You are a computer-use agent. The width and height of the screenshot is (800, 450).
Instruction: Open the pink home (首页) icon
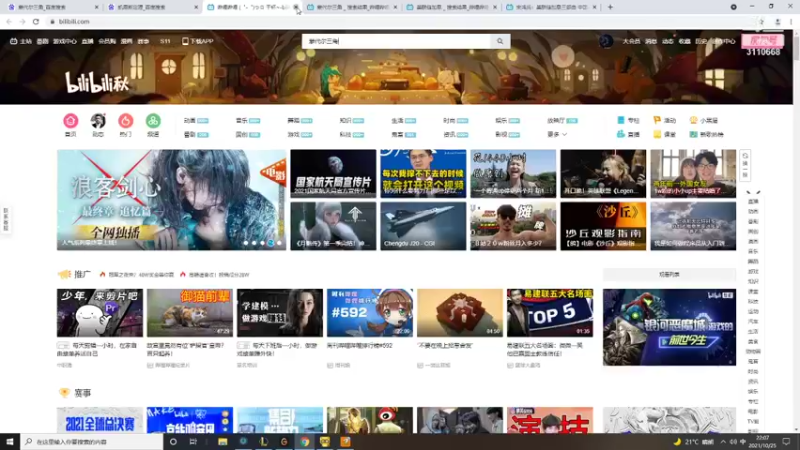pyautogui.click(x=70, y=121)
